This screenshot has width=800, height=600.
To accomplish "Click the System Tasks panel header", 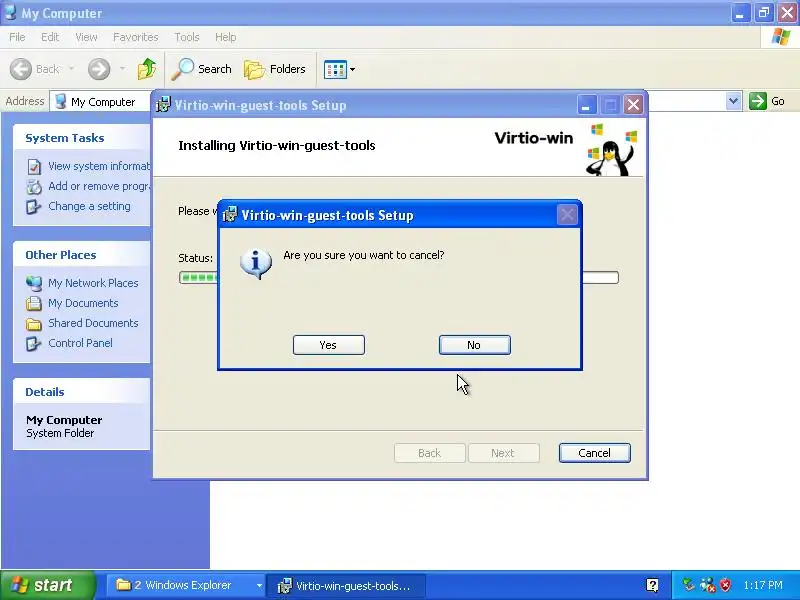I will tap(82, 138).
